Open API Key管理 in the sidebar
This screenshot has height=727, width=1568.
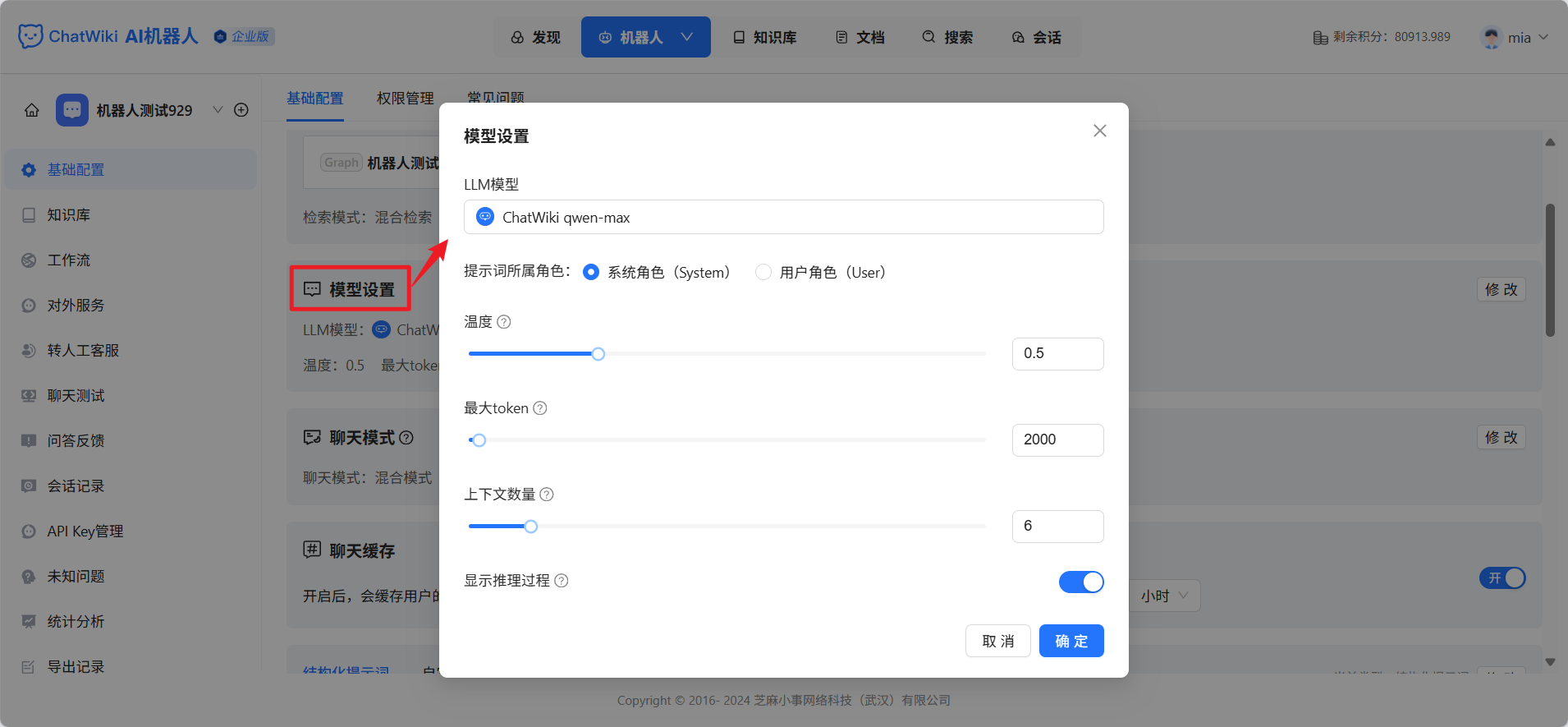[x=131, y=531]
